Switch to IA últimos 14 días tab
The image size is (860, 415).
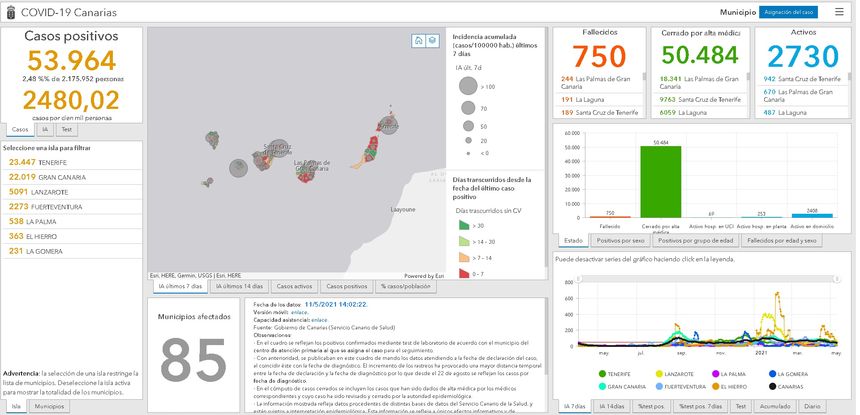[239, 286]
